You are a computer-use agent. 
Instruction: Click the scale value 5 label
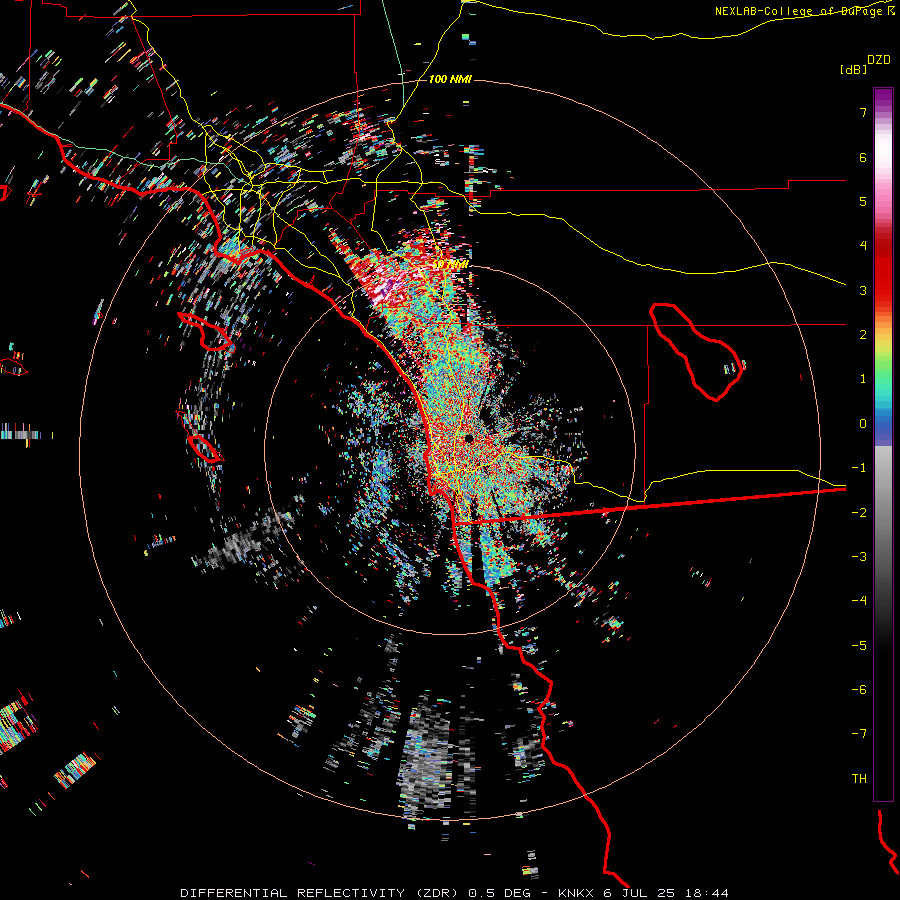pyautogui.click(x=863, y=201)
